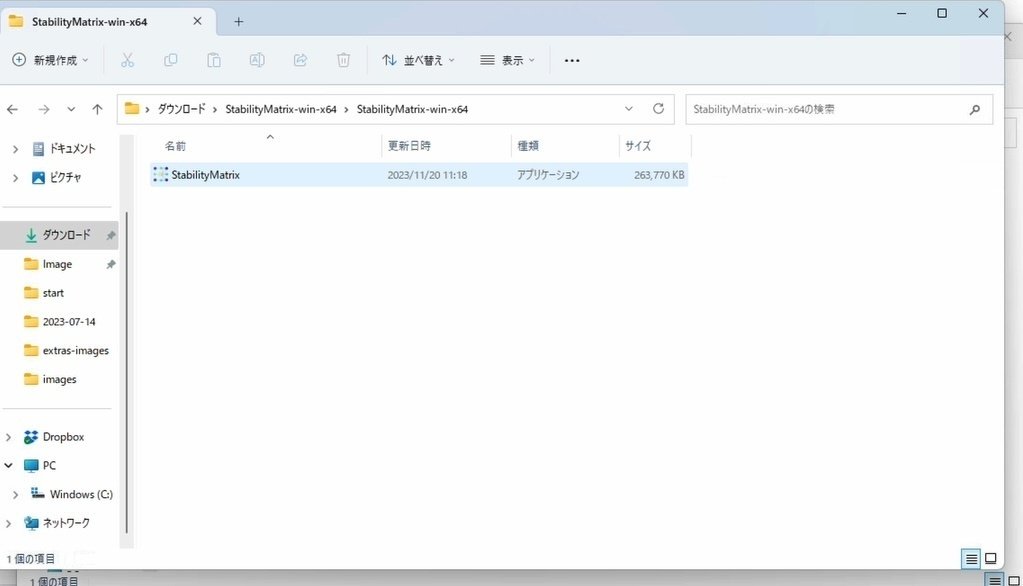This screenshot has height=586, width=1023.
Task: Expand the ピクチャ tree node
Action: point(15,177)
